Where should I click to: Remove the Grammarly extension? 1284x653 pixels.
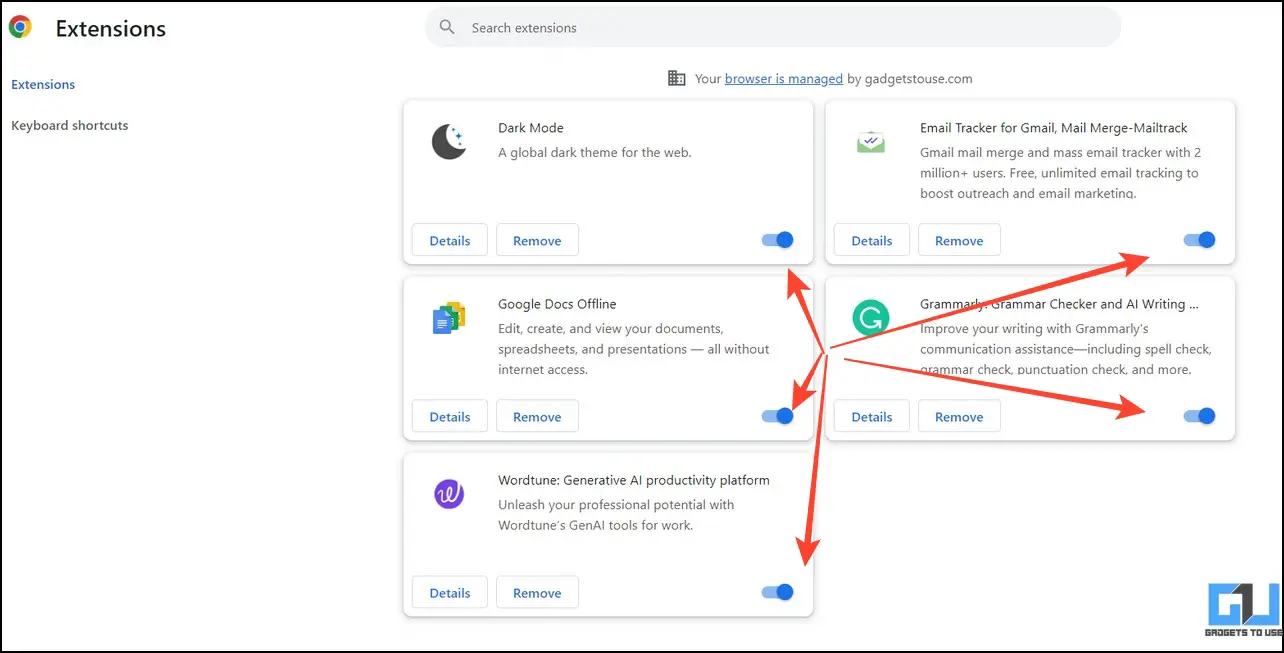[x=959, y=416]
